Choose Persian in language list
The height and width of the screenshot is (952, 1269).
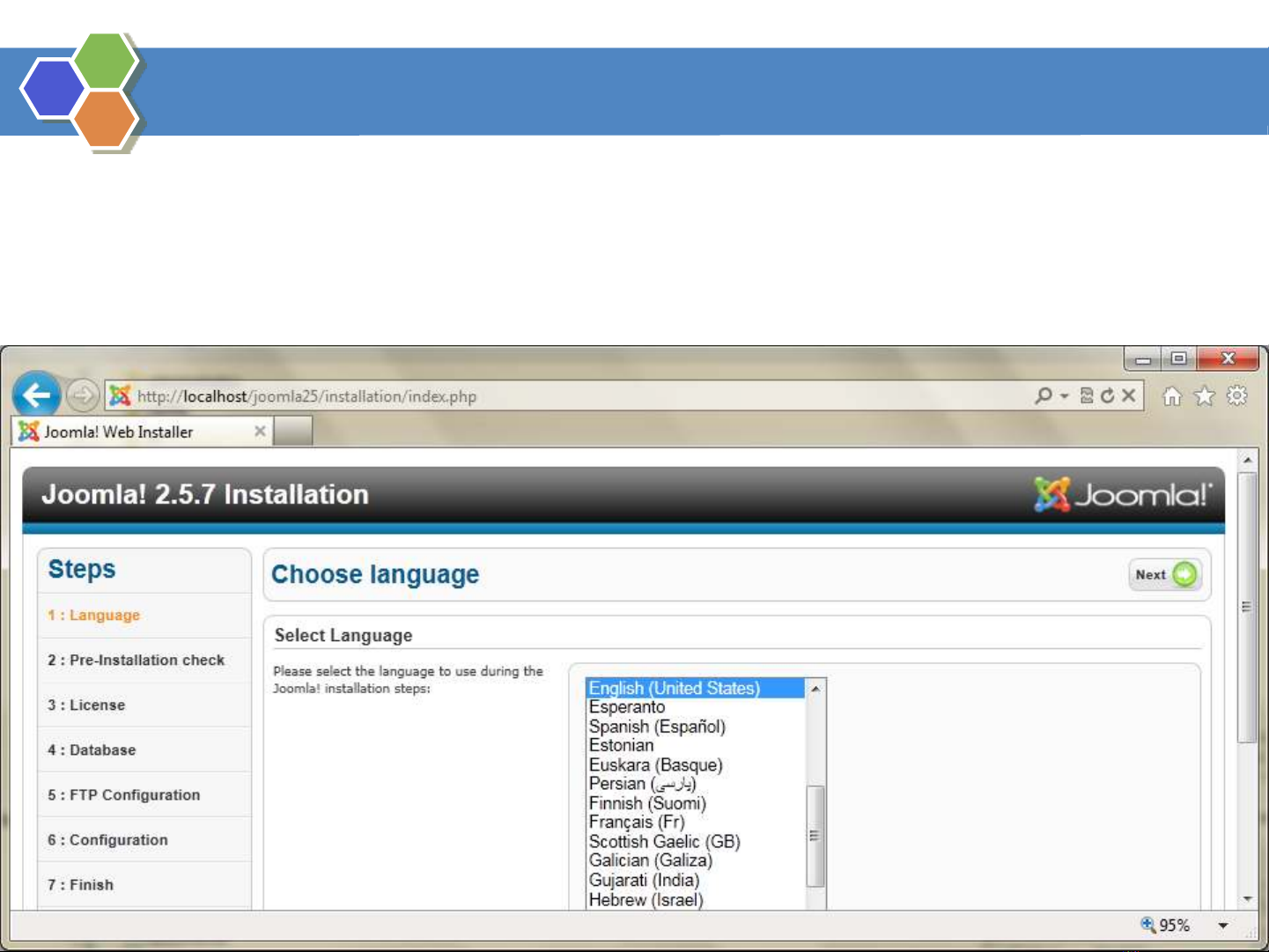coord(696,784)
